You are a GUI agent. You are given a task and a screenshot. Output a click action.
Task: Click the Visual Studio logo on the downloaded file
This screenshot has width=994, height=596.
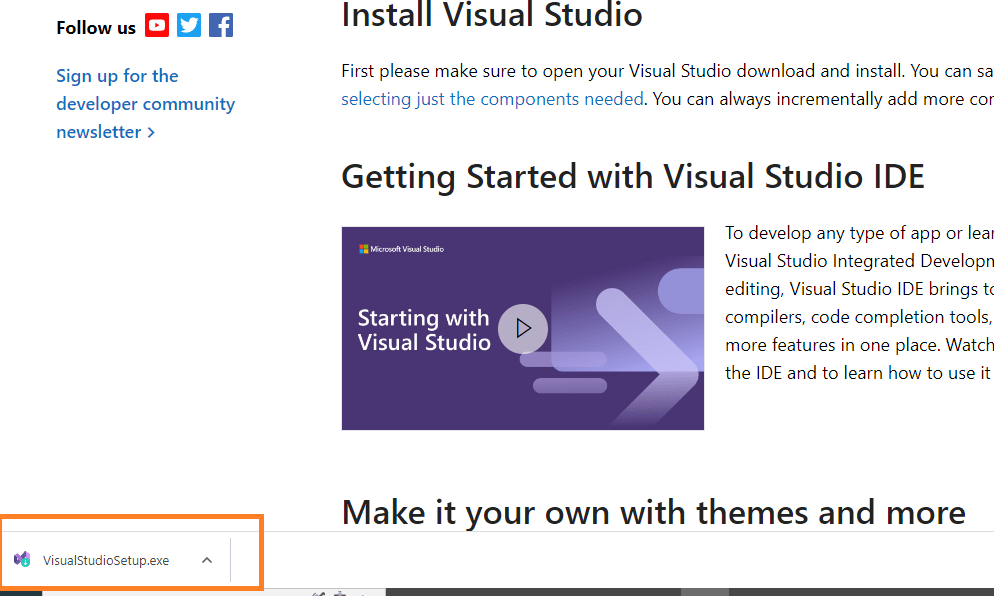[x=20, y=558]
